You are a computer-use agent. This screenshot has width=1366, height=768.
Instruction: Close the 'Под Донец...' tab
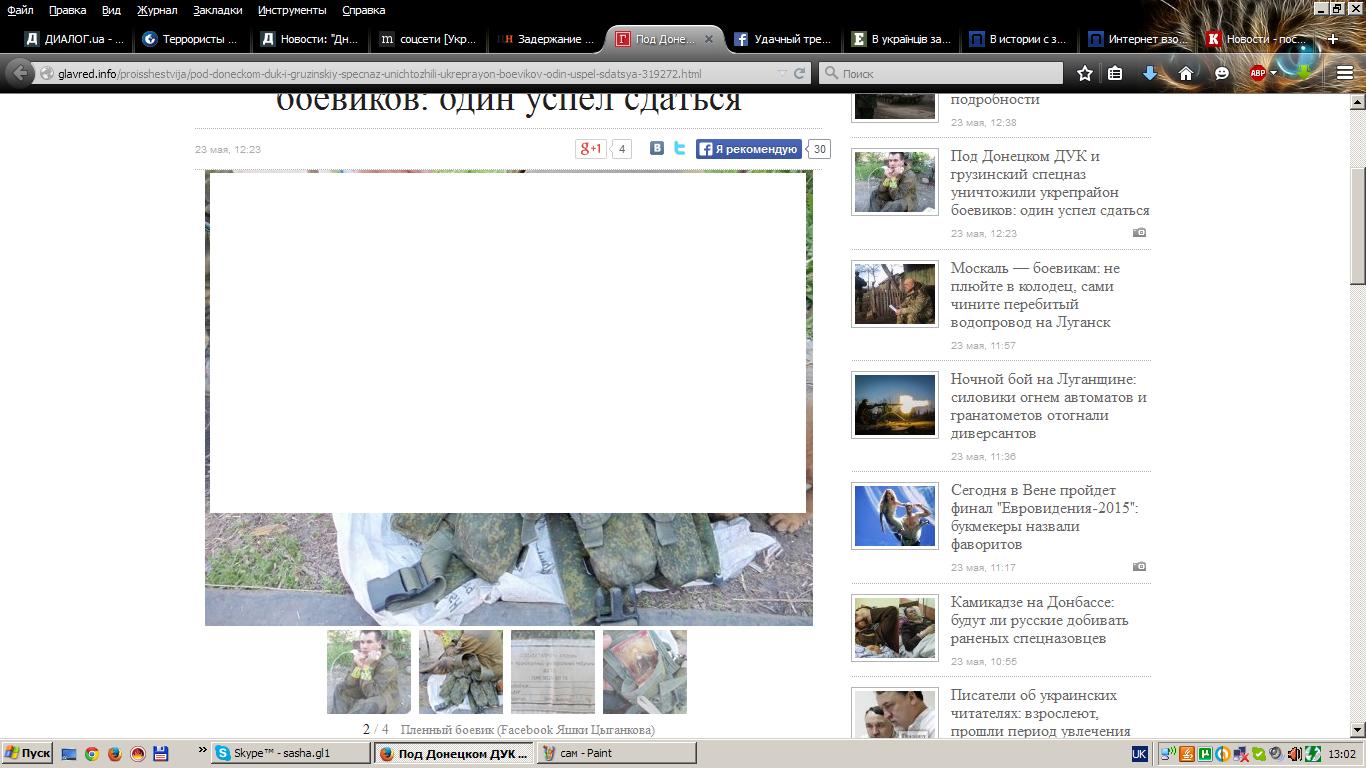709,39
